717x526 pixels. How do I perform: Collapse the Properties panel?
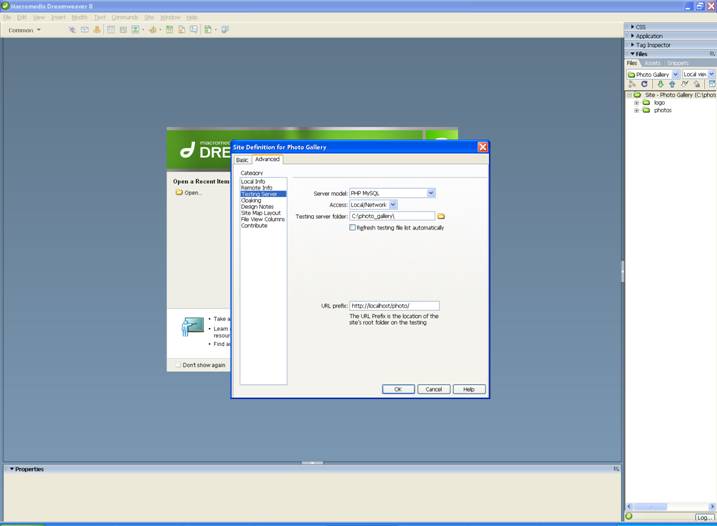(x=12, y=469)
